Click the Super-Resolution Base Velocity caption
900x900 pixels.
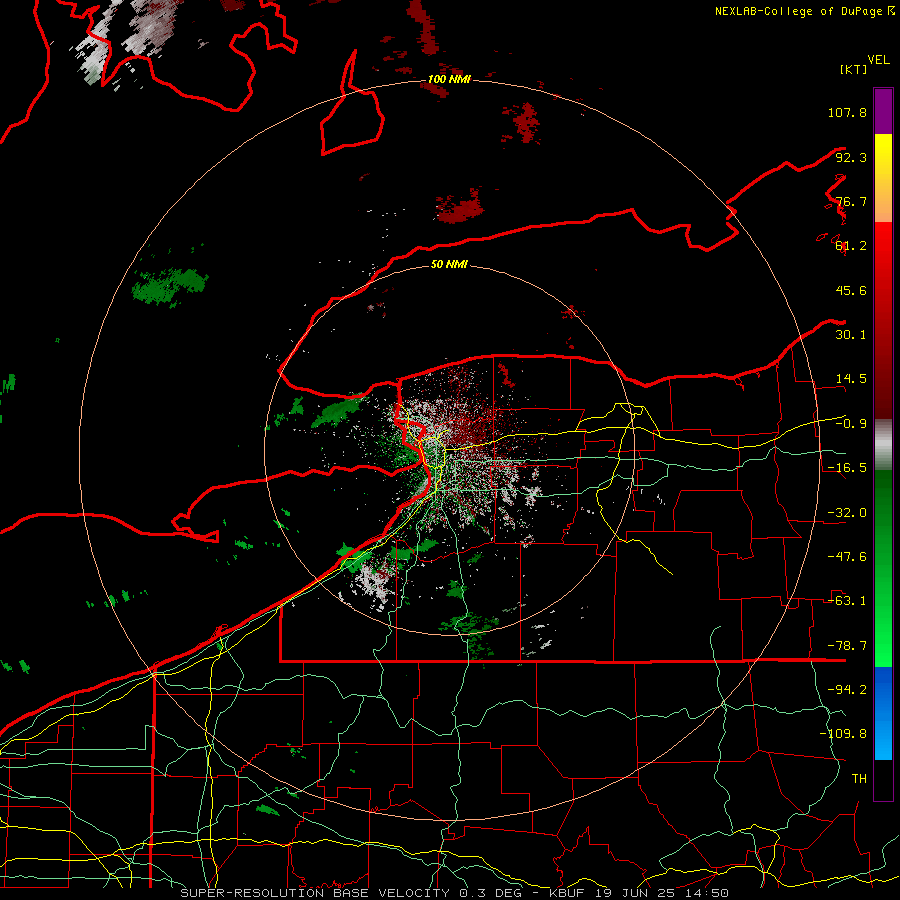tap(455, 893)
